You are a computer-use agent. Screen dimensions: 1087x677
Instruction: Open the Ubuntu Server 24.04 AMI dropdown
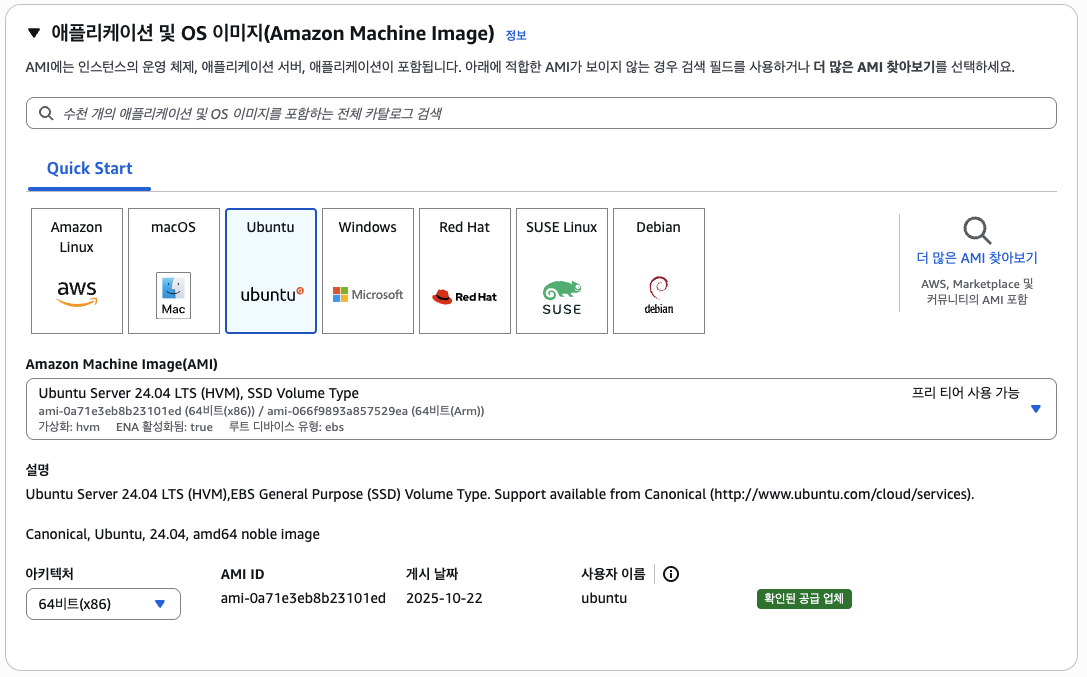tap(541, 409)
